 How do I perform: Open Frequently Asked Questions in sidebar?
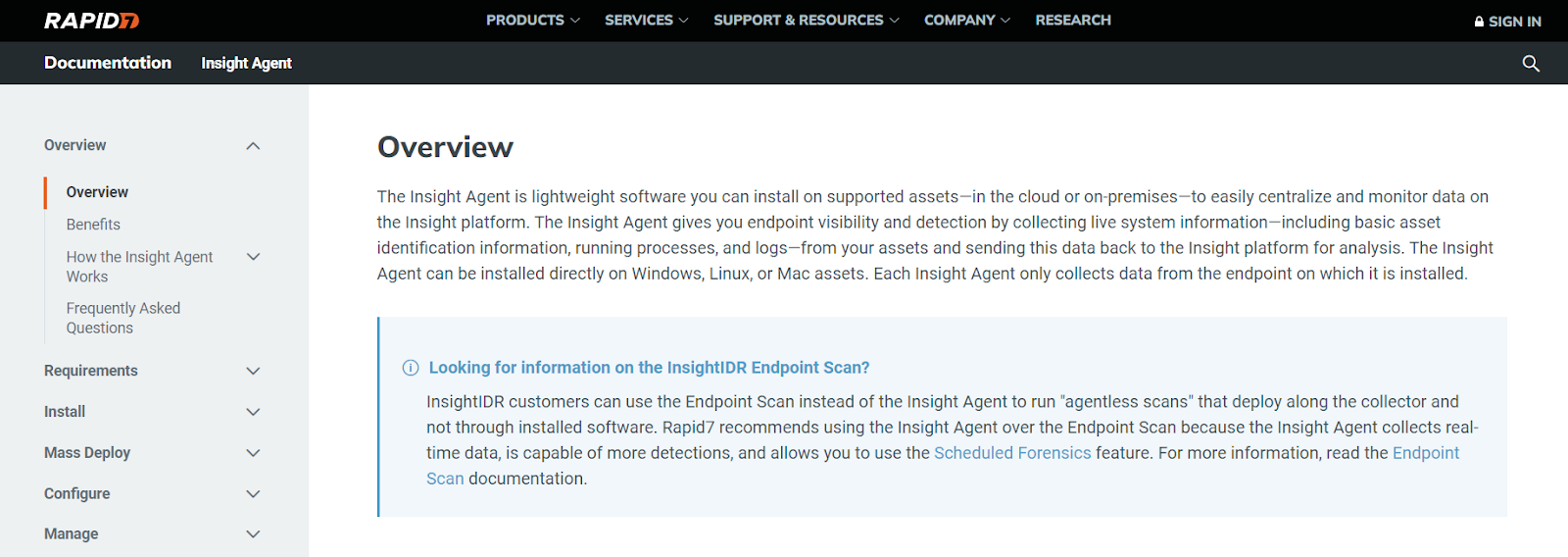[123, 318]
